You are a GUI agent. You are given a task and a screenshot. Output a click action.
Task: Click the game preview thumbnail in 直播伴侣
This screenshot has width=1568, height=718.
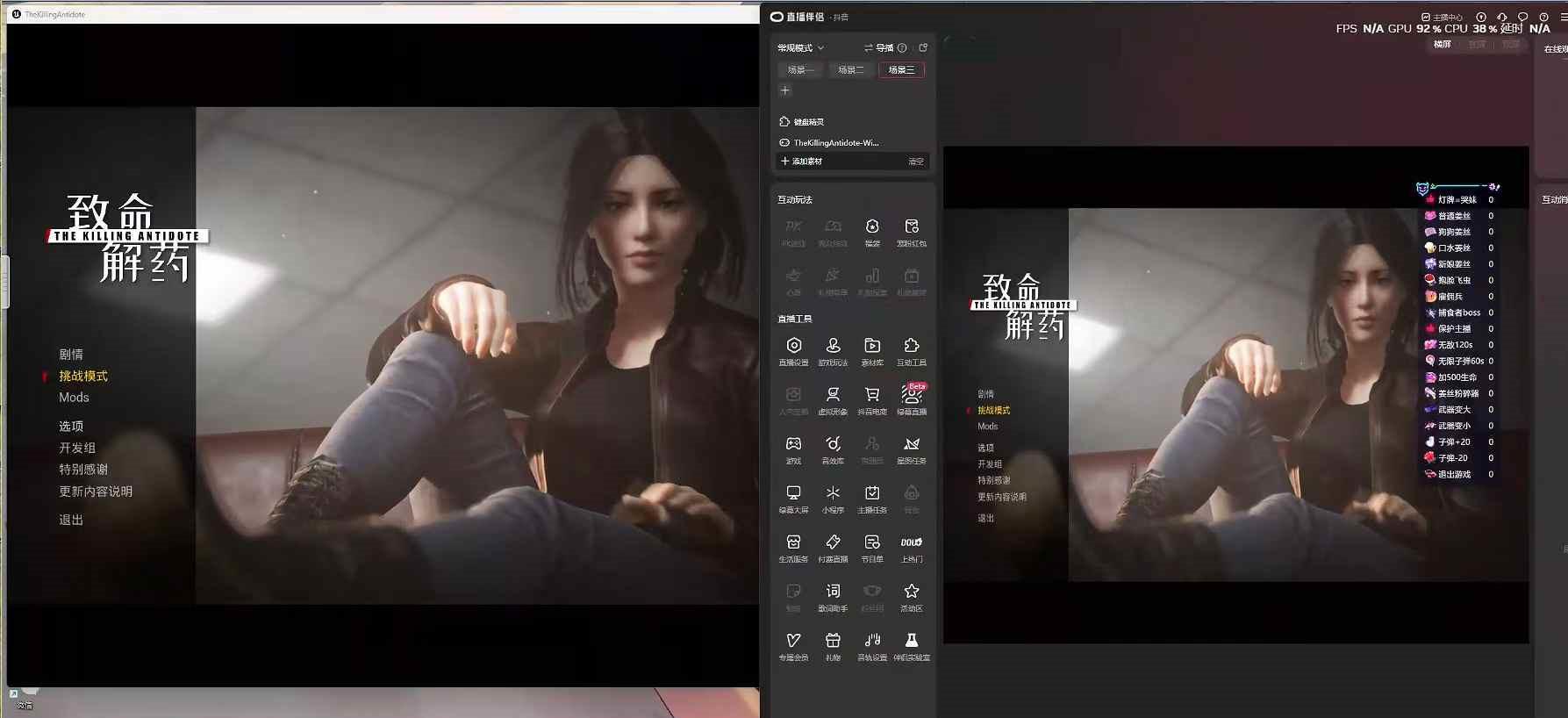pos(1235,395)
